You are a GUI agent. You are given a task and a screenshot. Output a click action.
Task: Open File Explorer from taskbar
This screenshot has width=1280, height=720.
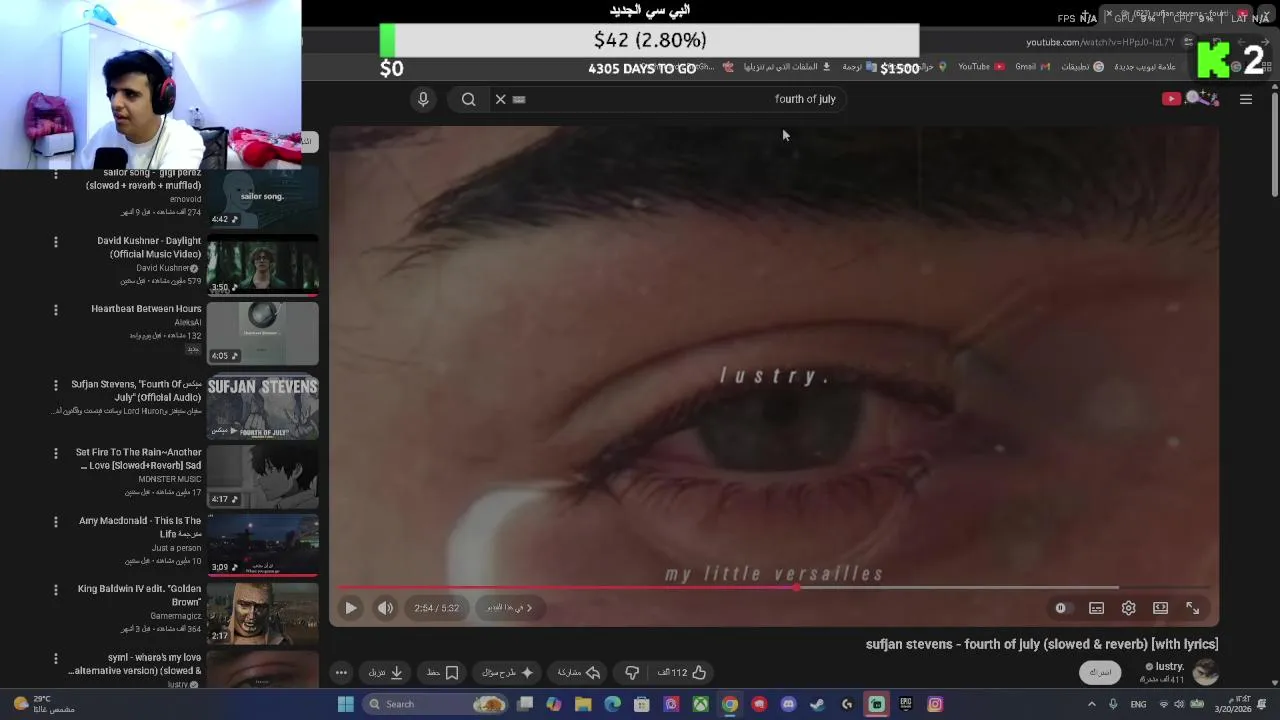pos(583,704)
